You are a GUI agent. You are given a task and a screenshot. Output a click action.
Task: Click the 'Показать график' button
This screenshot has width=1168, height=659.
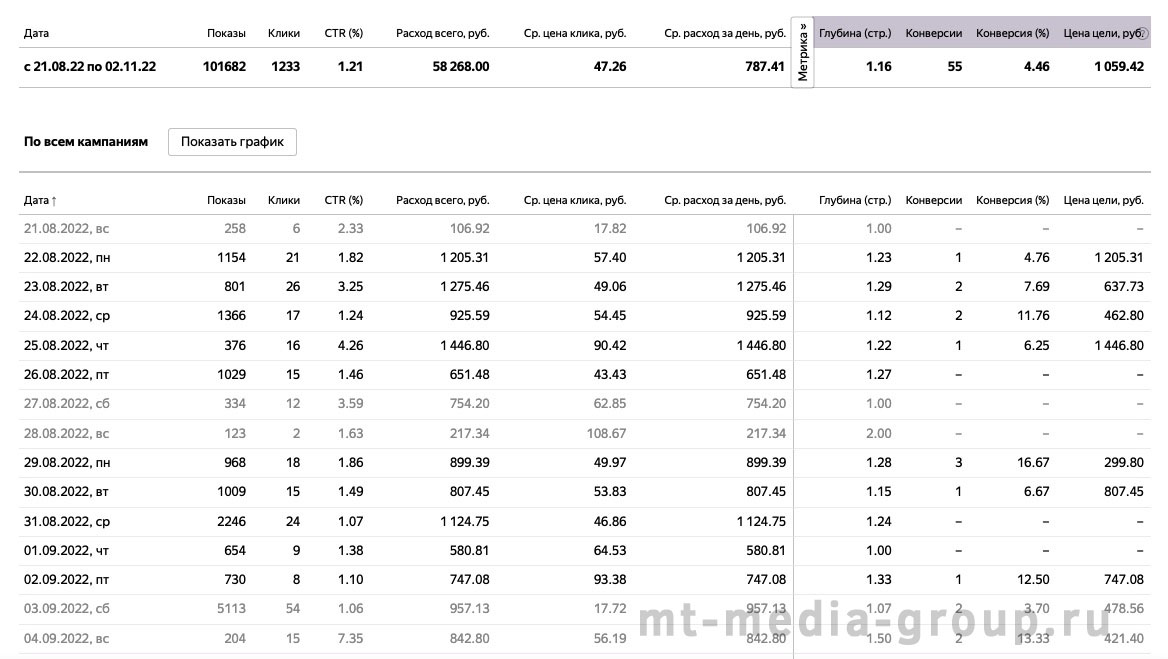click(232, 141)
